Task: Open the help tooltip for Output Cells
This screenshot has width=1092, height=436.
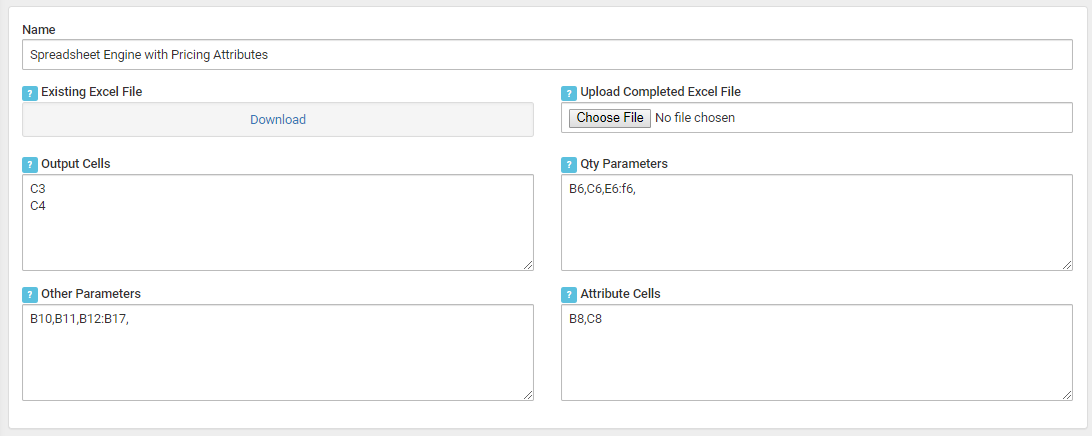Action: 29,164
